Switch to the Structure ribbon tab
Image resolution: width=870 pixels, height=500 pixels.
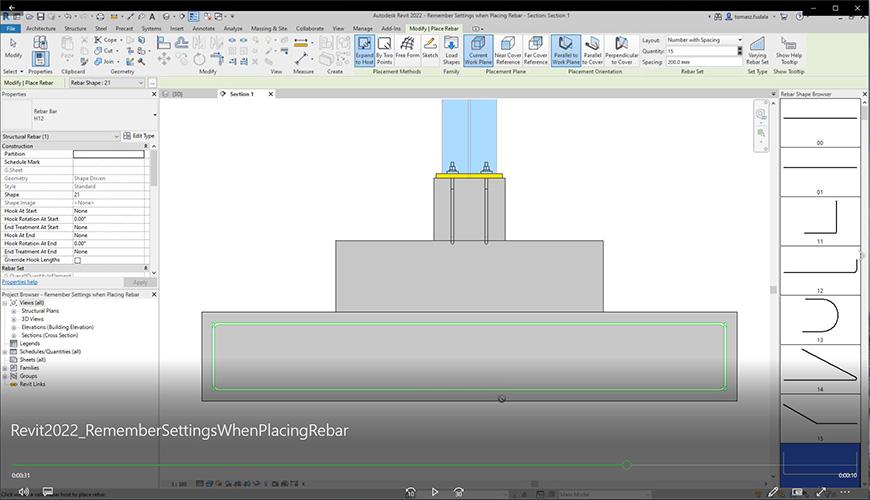(x=75, y=28)
